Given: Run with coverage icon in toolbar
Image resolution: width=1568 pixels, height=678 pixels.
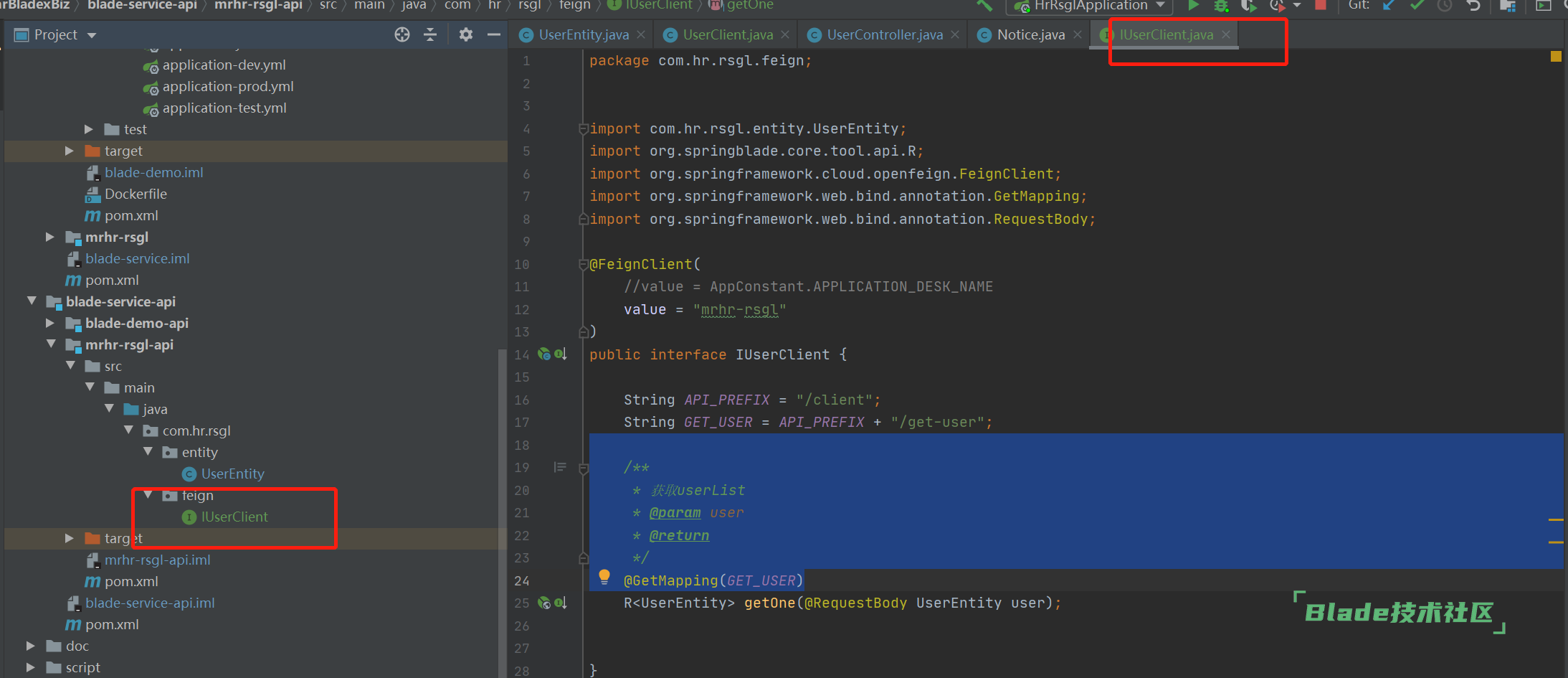Looking at the screenshot, I should point(1249,6).
